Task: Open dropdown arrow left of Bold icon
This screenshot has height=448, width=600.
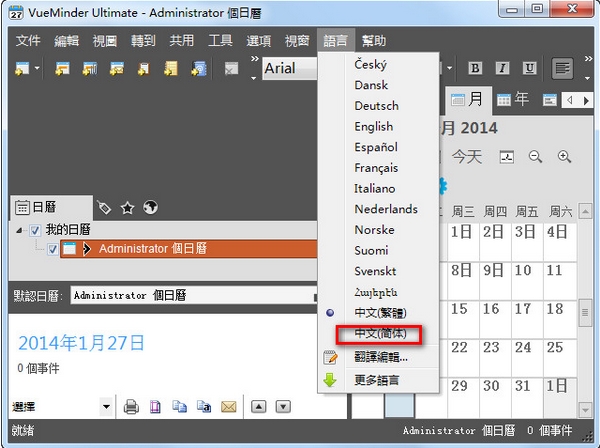Action: pos(449,68)
